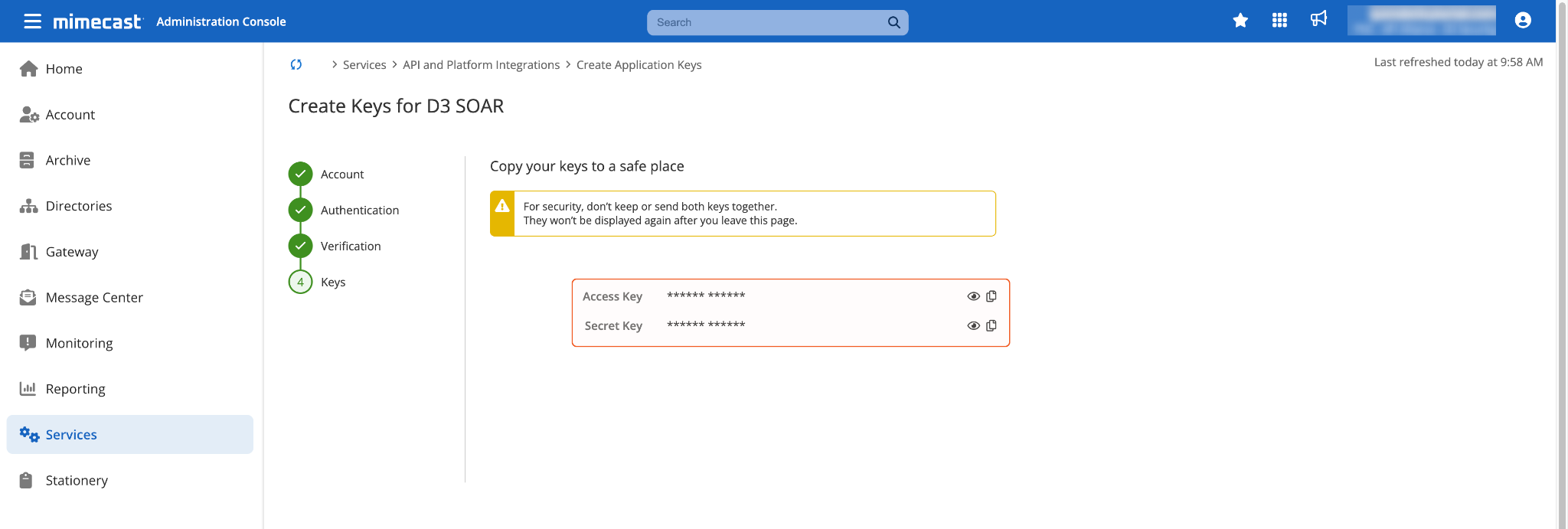
Task: Copy the Secret Key to clipboard
Action: click(991, 325)
